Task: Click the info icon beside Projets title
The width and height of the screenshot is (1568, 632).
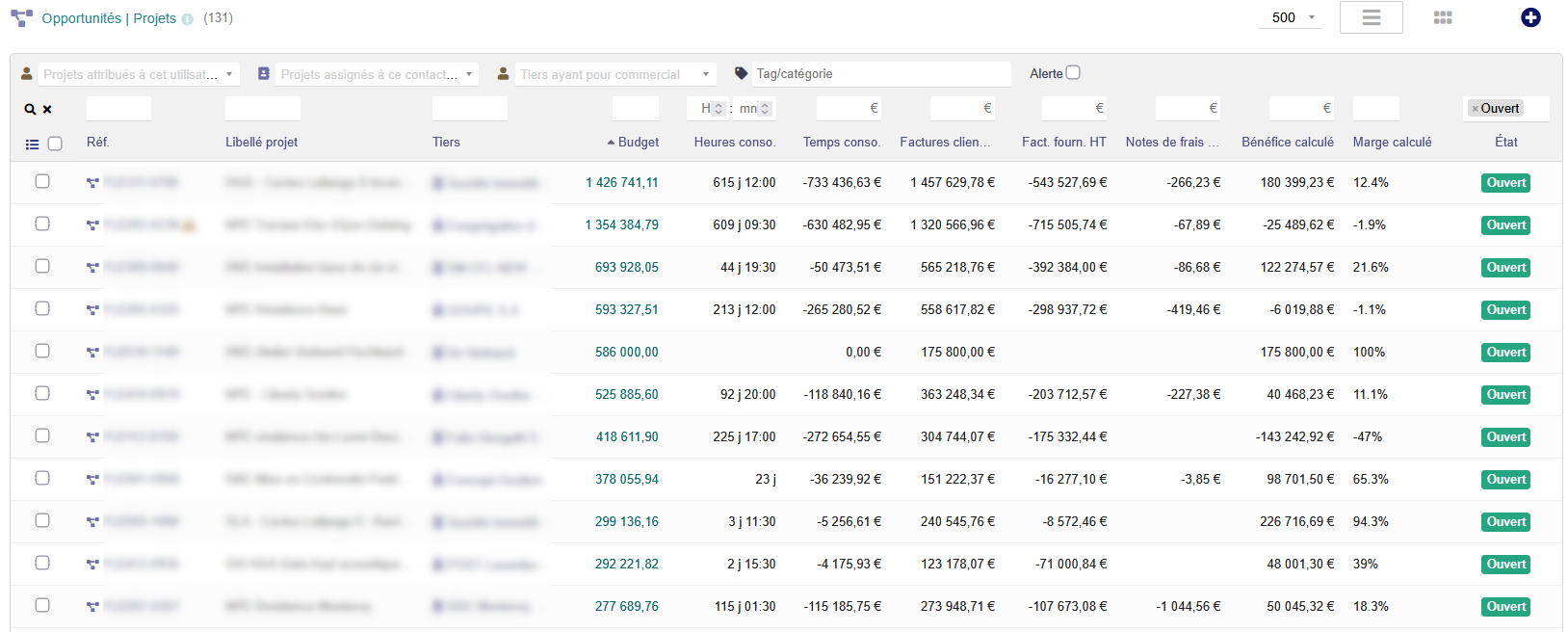Action: [187, 19]
